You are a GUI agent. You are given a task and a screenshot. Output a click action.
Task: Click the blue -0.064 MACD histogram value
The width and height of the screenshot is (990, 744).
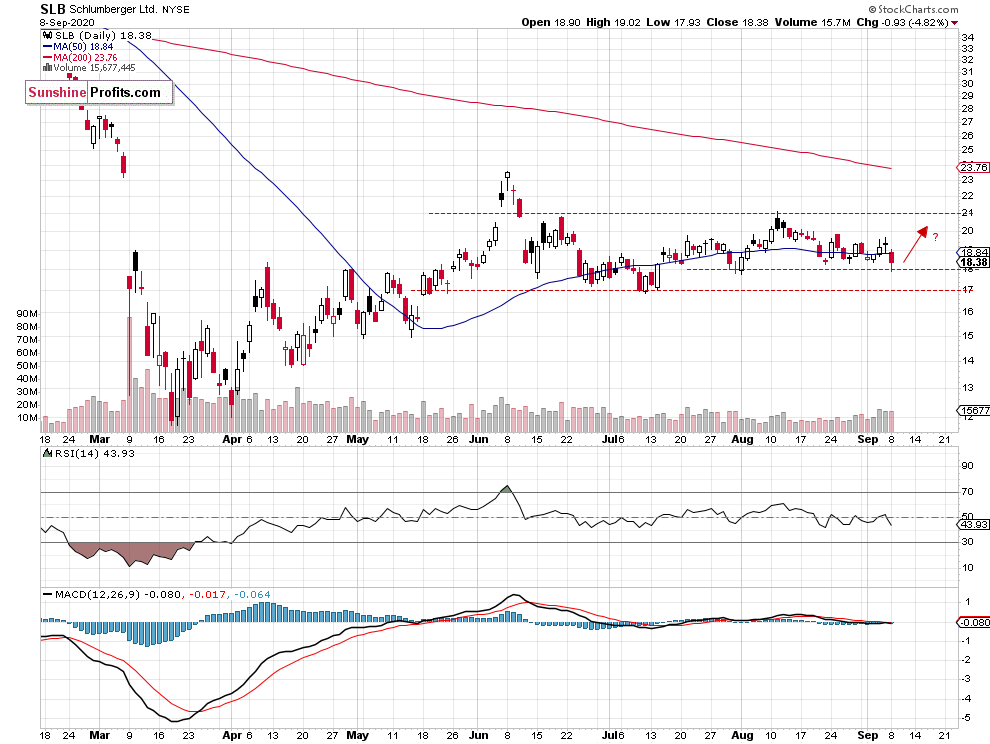pyautogui.click(x=253, y=594)
